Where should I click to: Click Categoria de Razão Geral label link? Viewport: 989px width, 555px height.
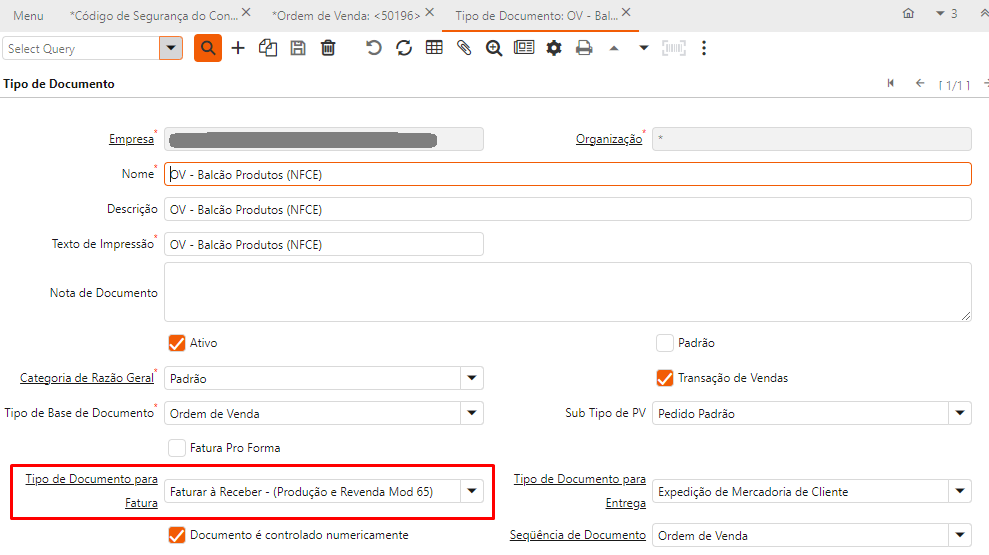[87, 378]
